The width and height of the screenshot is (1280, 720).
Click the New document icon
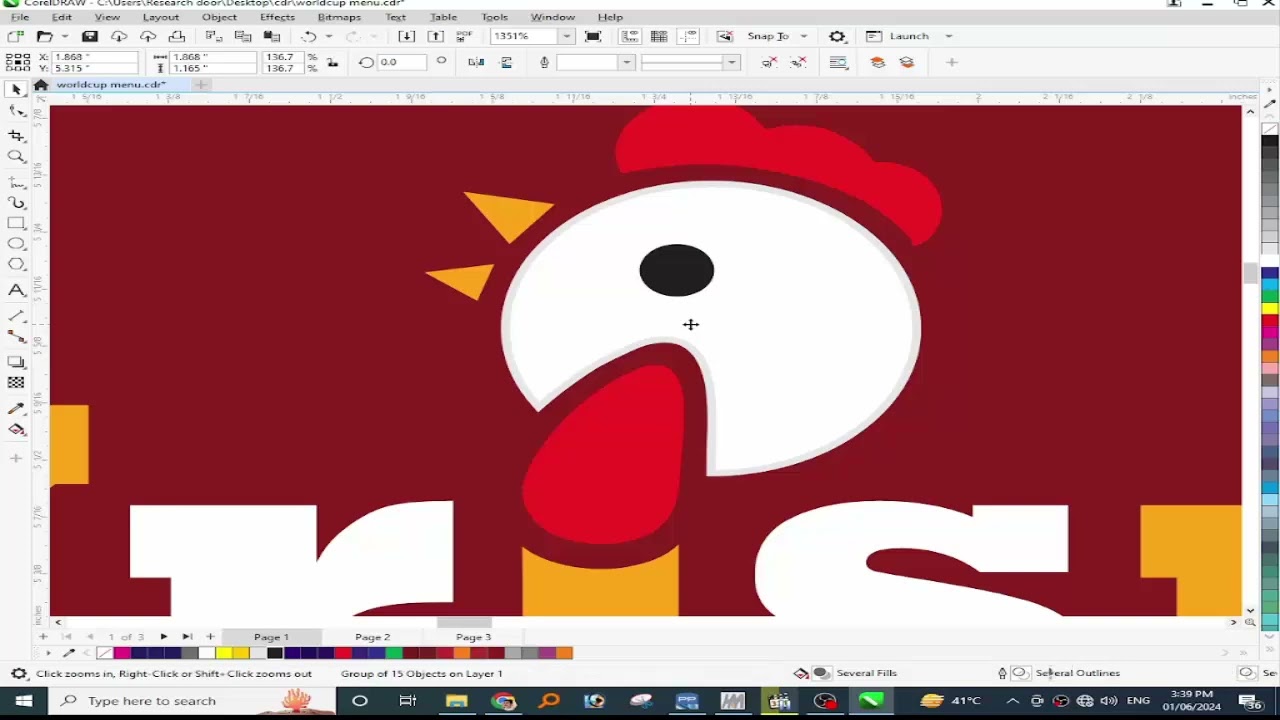coord(16,36)
